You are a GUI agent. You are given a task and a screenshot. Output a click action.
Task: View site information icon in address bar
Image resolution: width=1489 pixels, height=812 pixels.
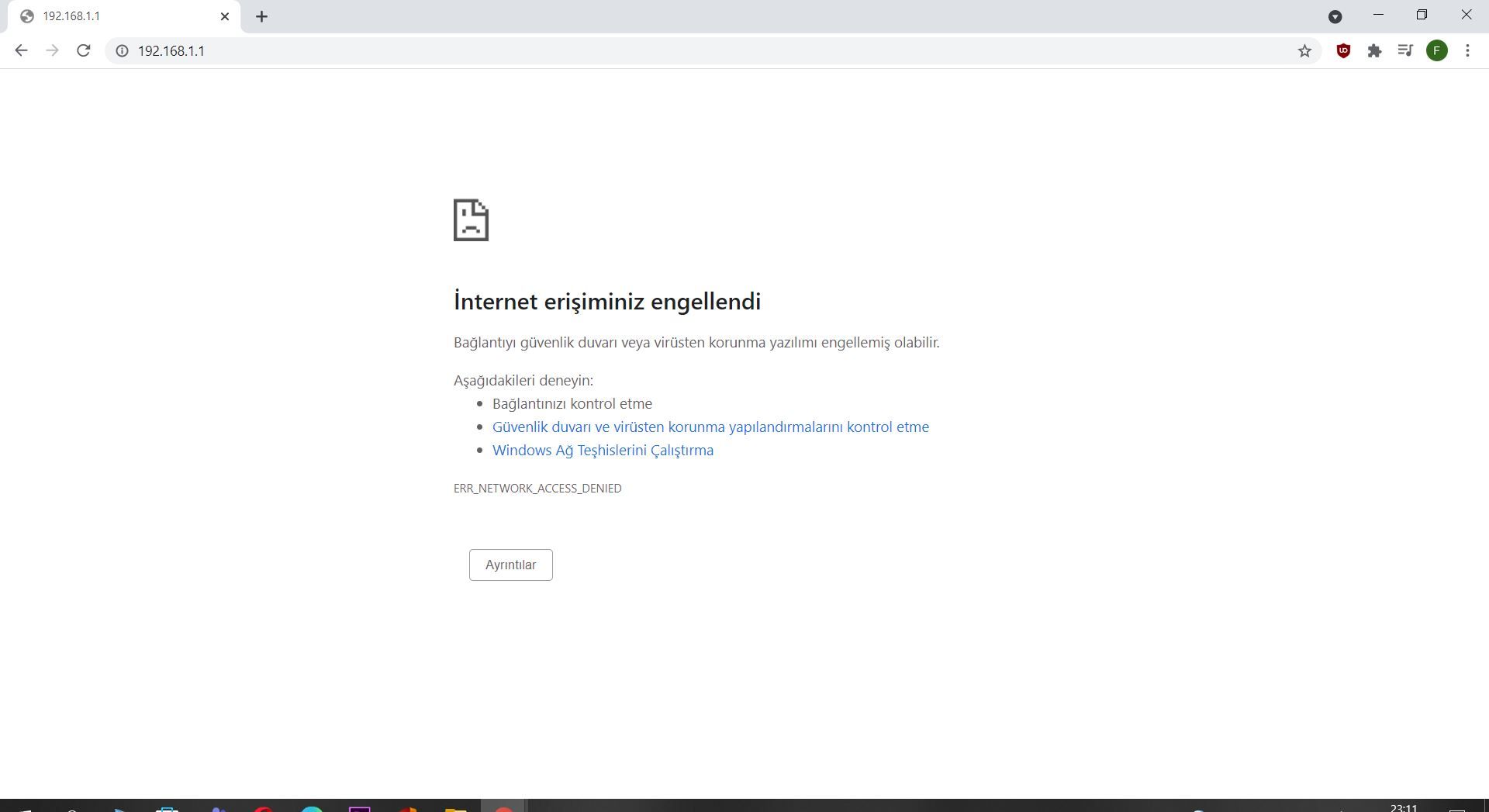point(122,50)
